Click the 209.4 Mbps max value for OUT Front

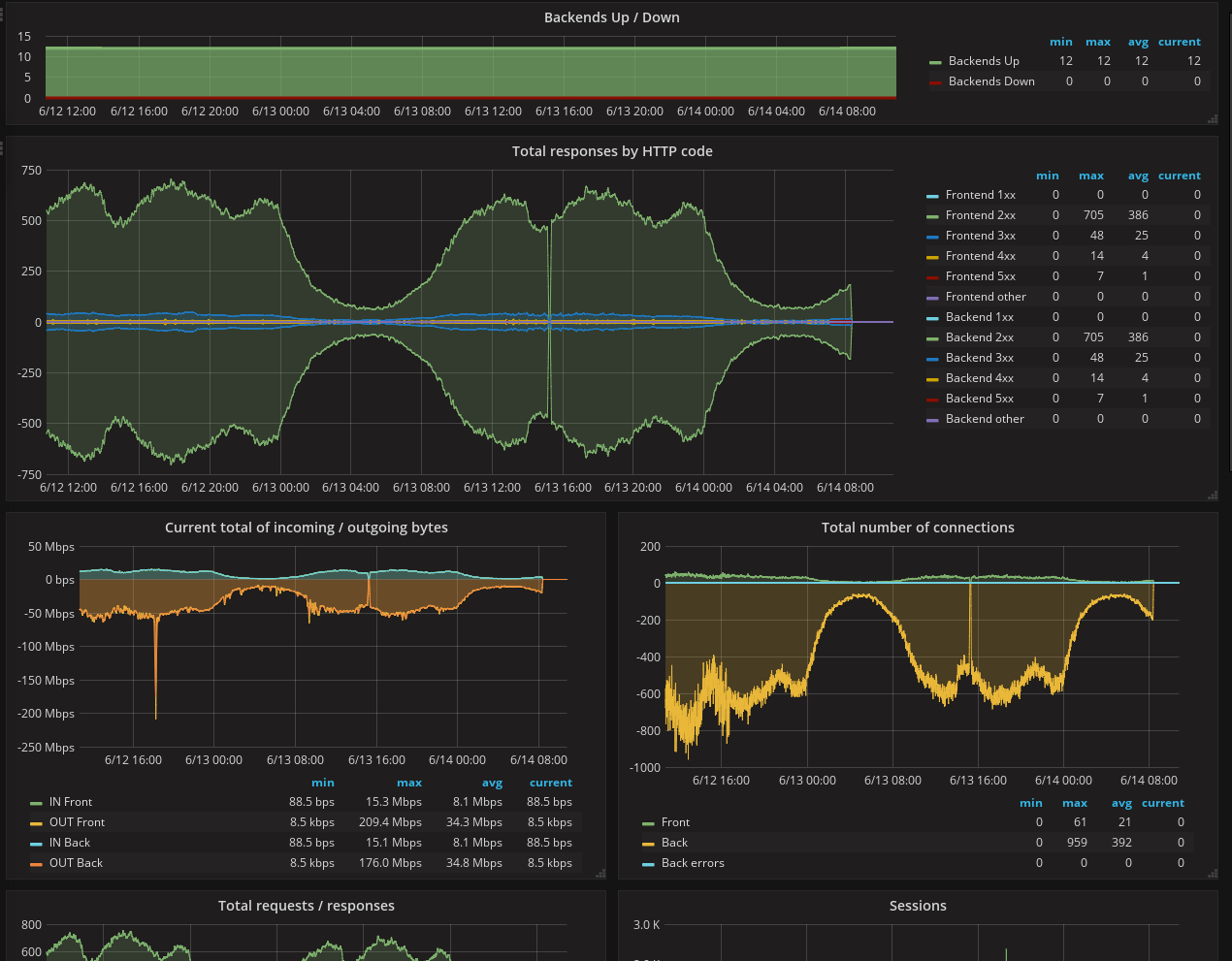390,822
